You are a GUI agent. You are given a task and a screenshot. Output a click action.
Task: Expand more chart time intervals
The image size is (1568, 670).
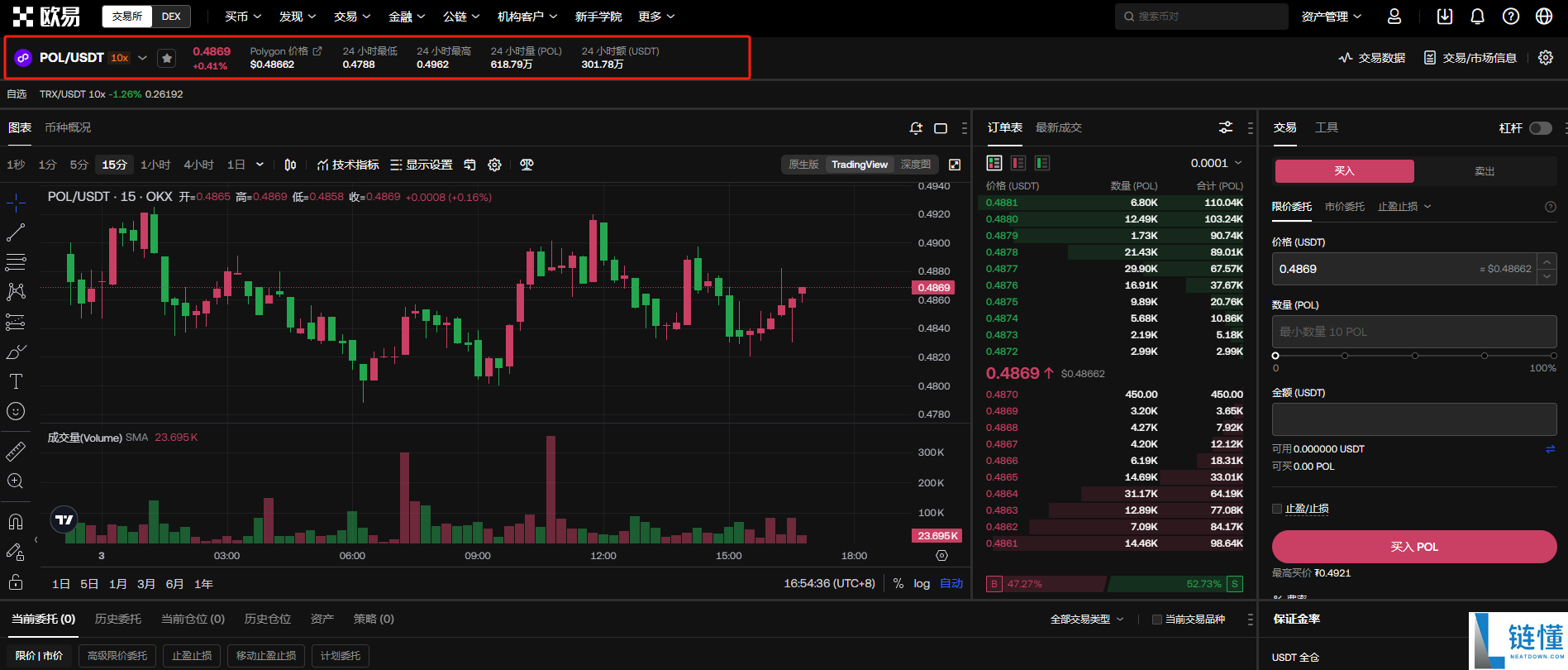point(260,165)
